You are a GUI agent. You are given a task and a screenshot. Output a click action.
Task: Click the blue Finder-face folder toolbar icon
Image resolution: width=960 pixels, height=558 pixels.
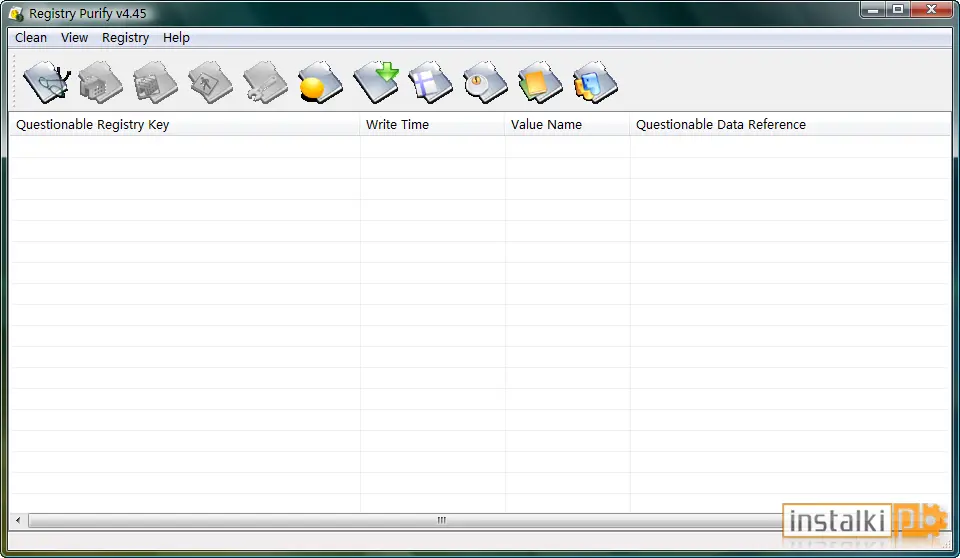595,82
